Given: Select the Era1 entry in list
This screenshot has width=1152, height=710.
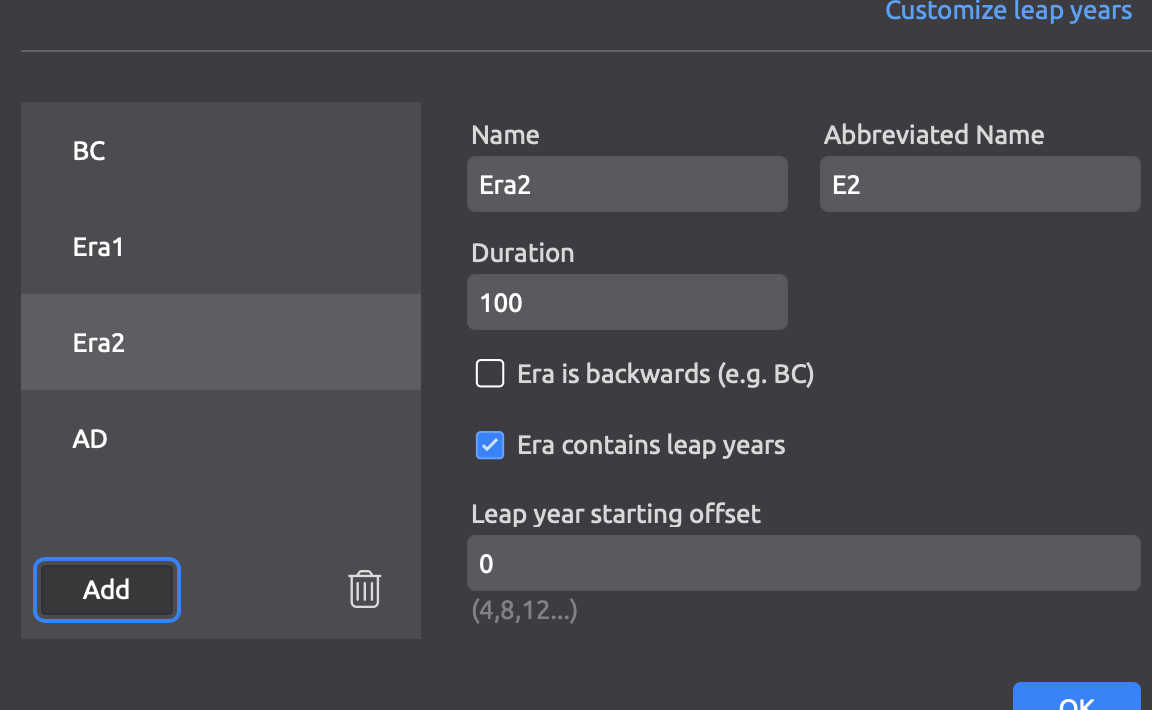Looking at the screenshot, I should (x=220, y=246).
